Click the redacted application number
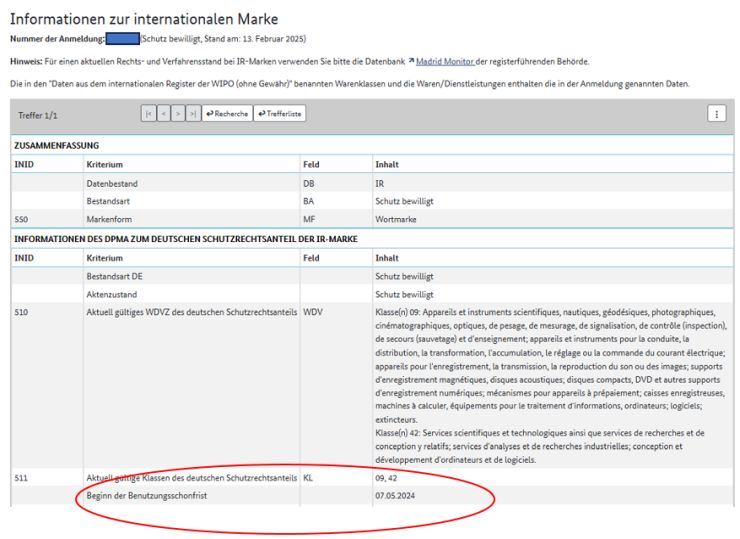This screenshot has width=740, height=539. (121, 38)
